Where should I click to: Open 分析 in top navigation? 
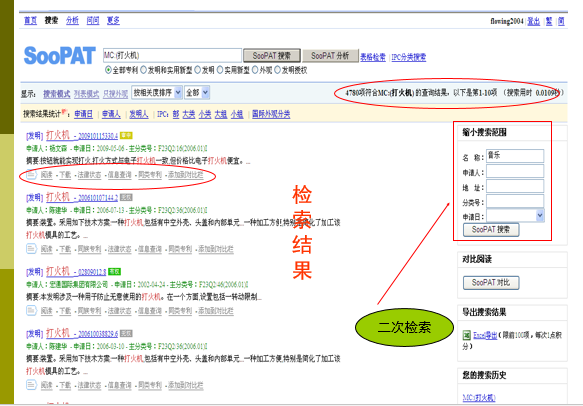point(72,20)
